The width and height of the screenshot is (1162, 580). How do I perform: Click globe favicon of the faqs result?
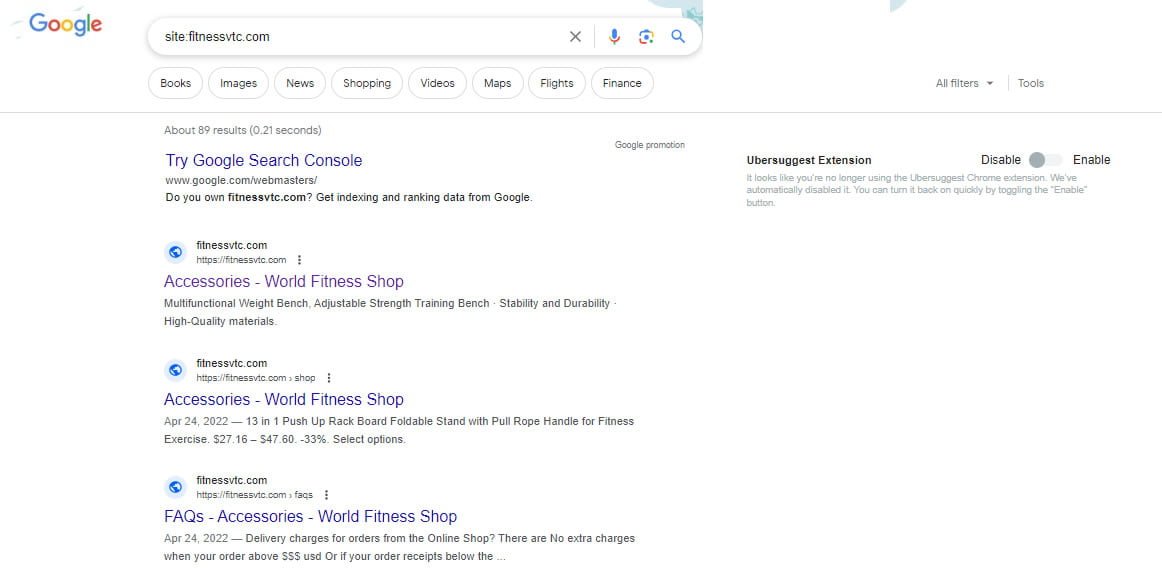click(x=176, y=487)
